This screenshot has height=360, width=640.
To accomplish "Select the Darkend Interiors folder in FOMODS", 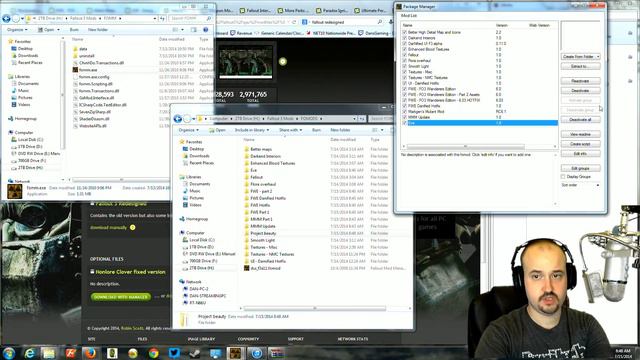I will click(x=265, y=156).
